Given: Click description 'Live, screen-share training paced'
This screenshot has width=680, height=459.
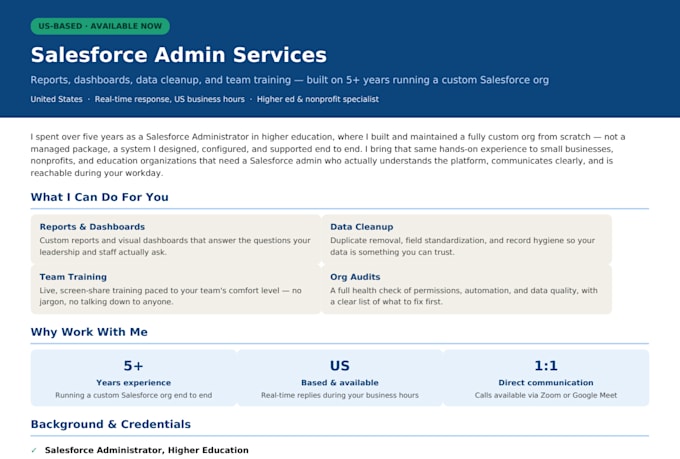Looking at the screenshot, I should (170, 296).
